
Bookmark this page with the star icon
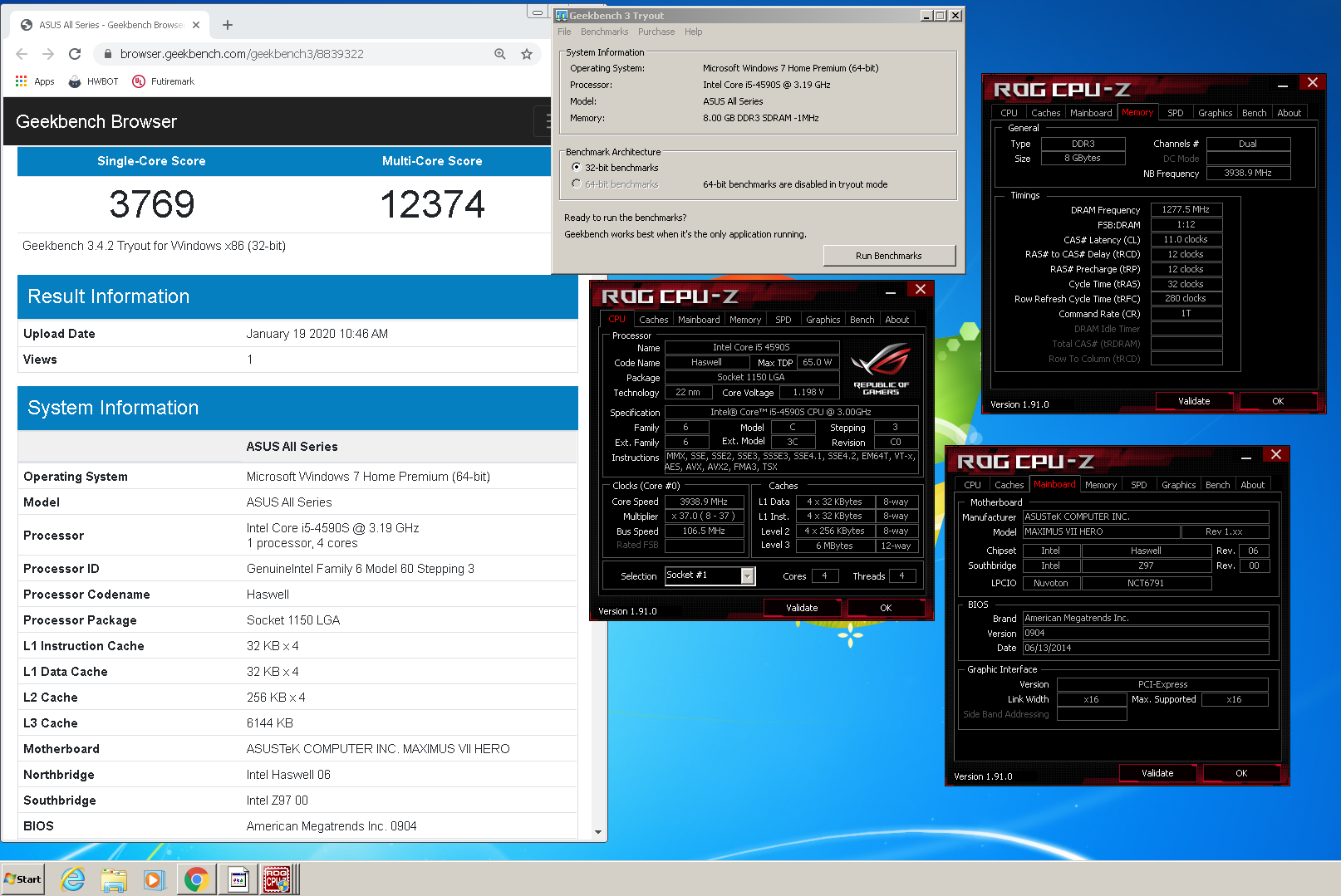[527, 54]
